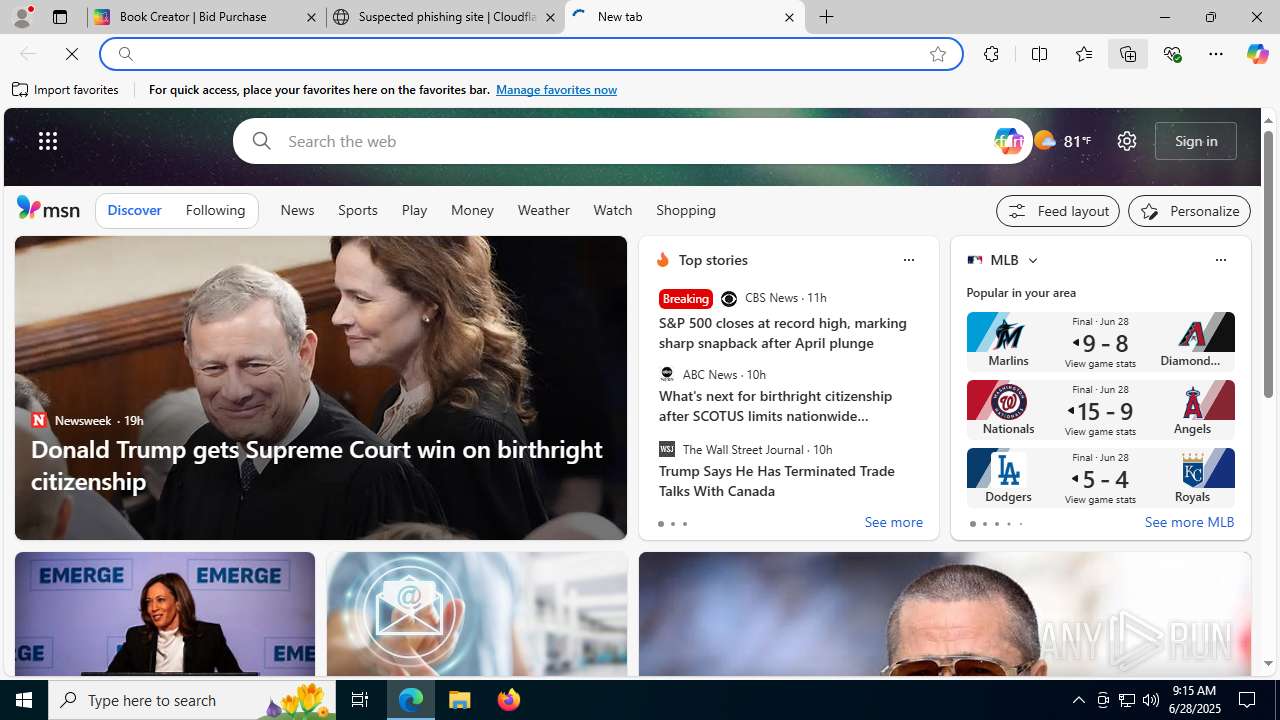Open Marlins vs Diamondbacks game score

(1100, 341)
